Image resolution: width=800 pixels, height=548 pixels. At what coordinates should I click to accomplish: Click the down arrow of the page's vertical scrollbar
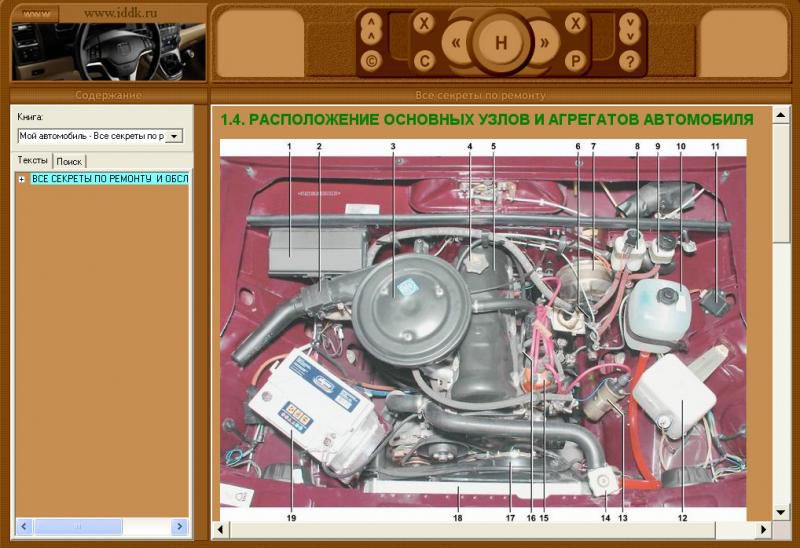coord(782,510)
